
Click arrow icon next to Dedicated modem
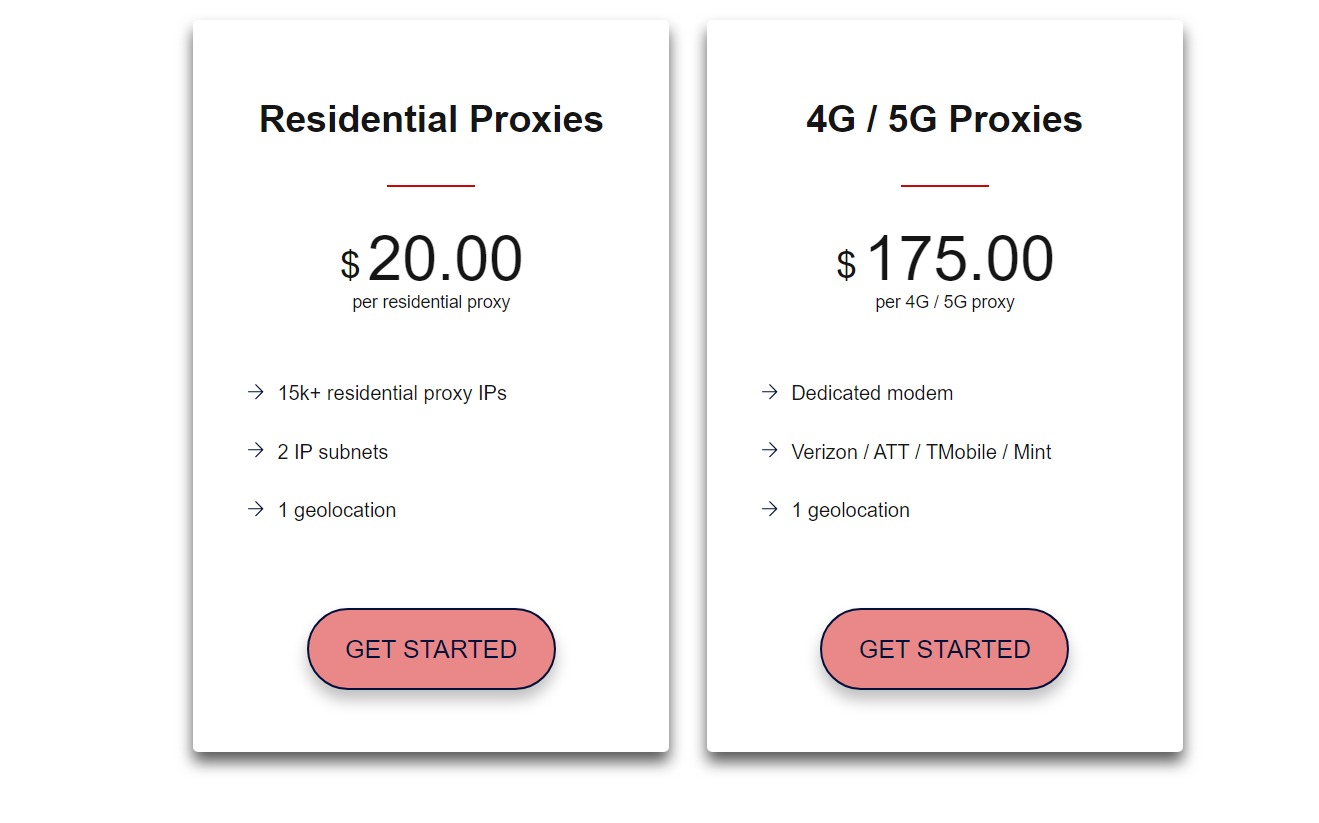tap(769, 392)
